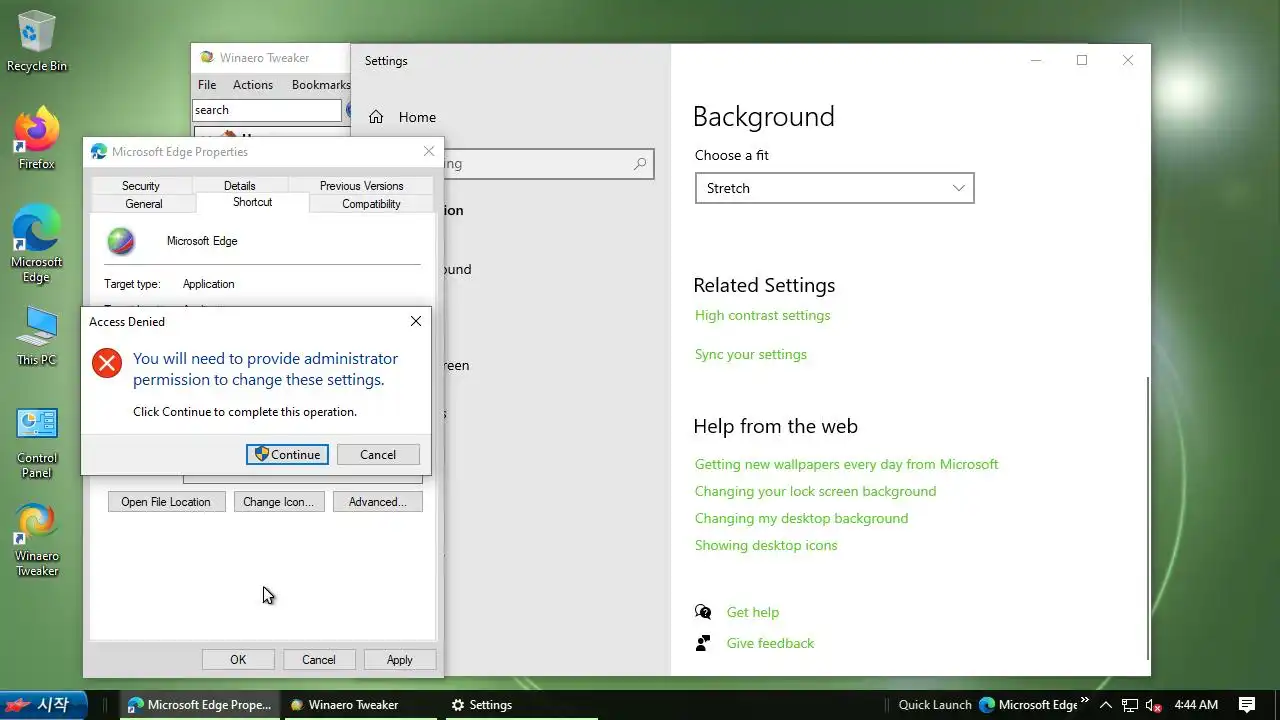Open the Recycle Bin desktop icon
Viewport: 1280px width, 720px height.
pos(37,41)
